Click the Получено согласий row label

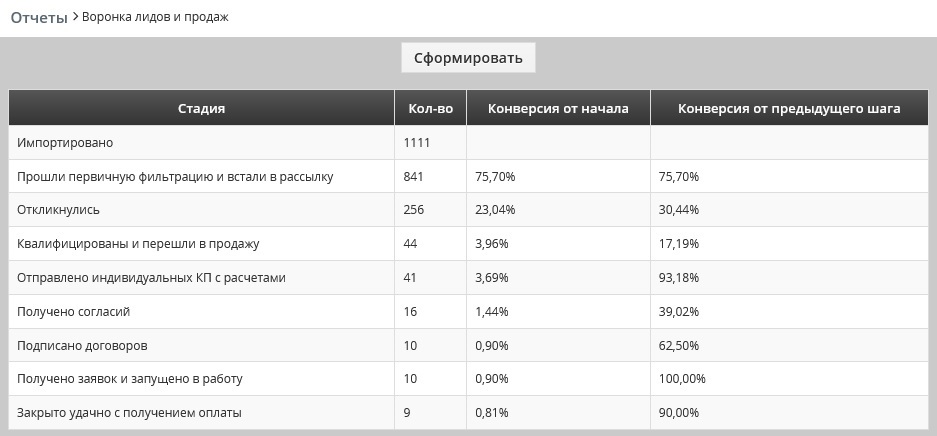74,312
